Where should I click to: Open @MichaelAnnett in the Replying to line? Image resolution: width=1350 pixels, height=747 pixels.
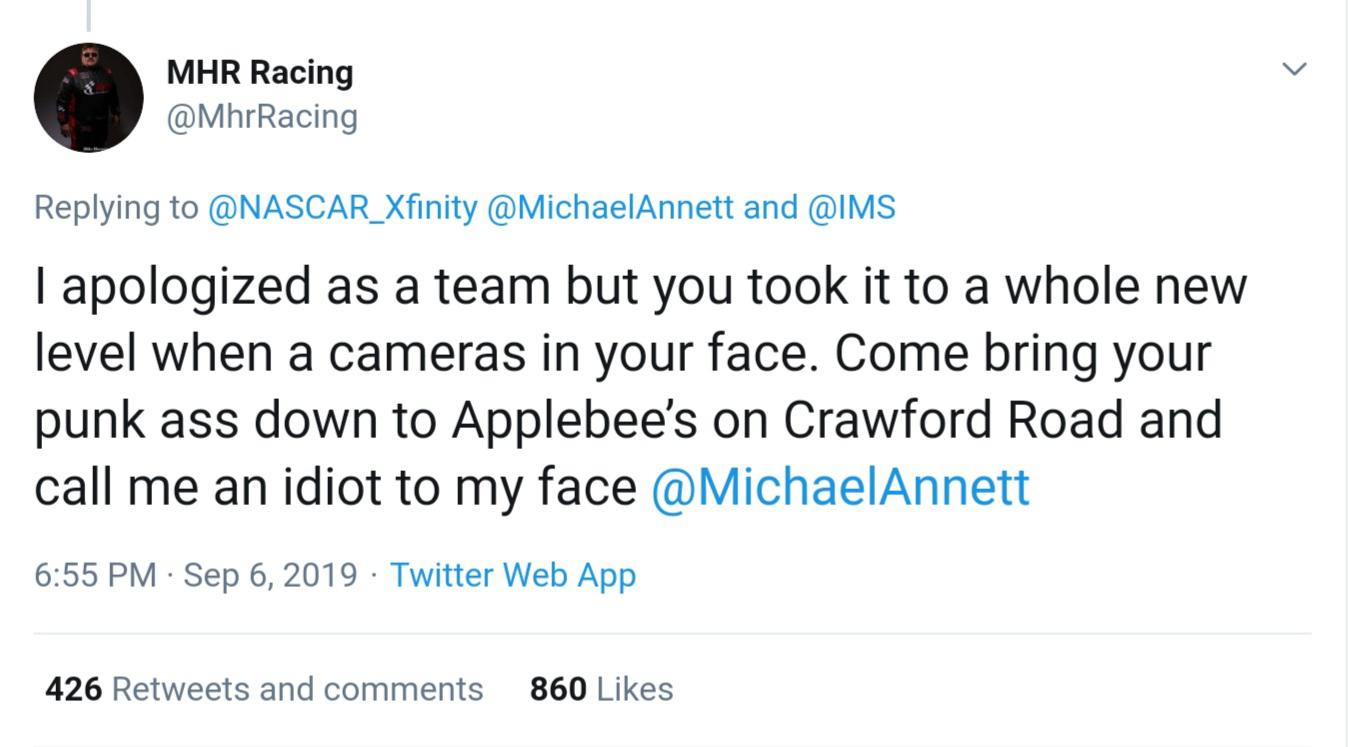point(610,208)
